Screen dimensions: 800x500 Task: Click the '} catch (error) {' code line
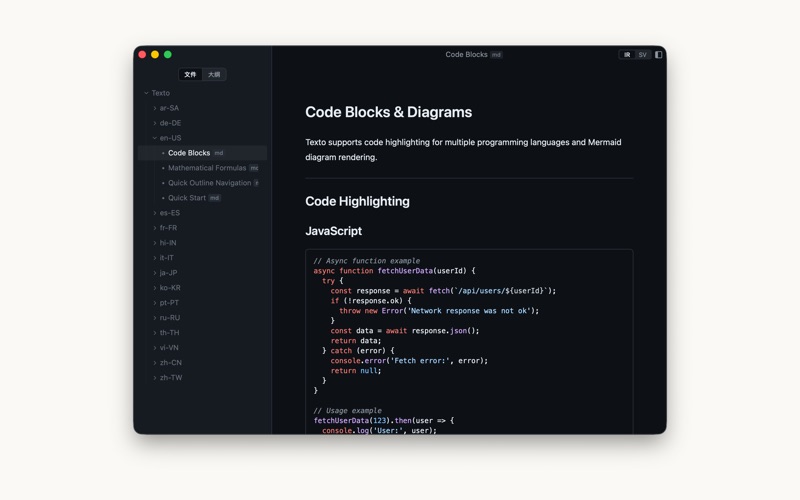point(358,351)
